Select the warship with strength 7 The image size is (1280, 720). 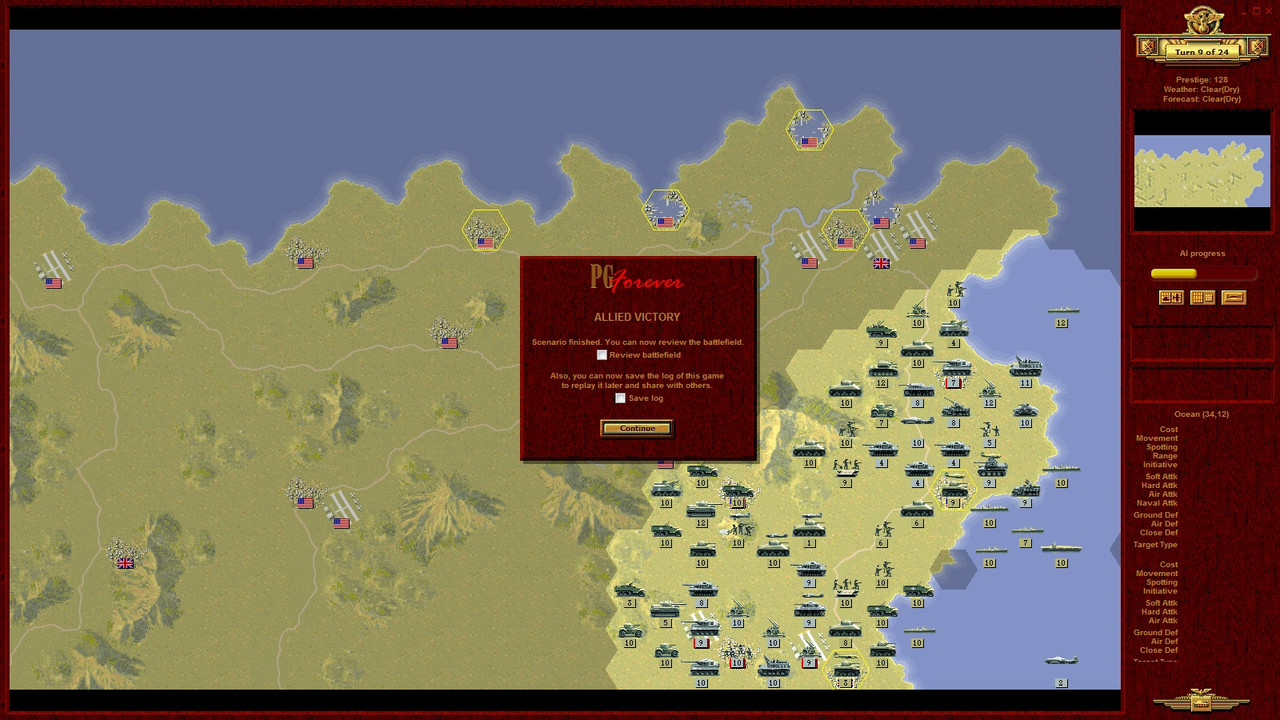[1025, 535]
